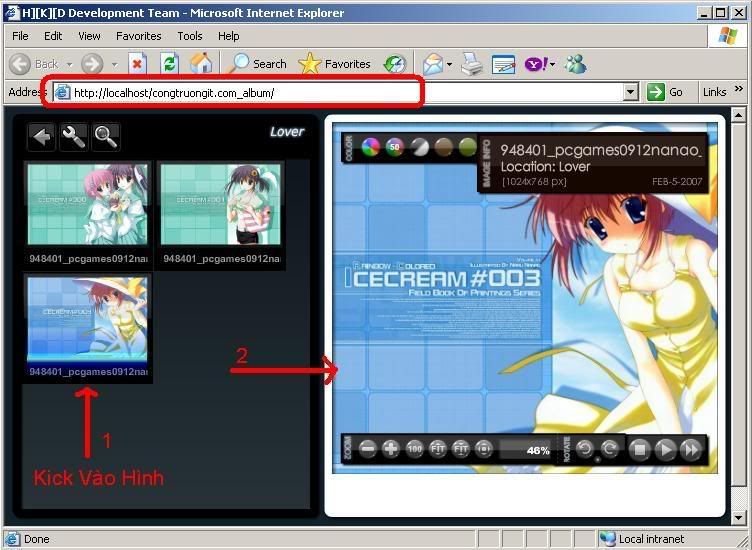Image resolution: width=752 pixels, height=550 pixels.
Task: Open Mail dropdown arrow
Action: [x=449, y=64]
